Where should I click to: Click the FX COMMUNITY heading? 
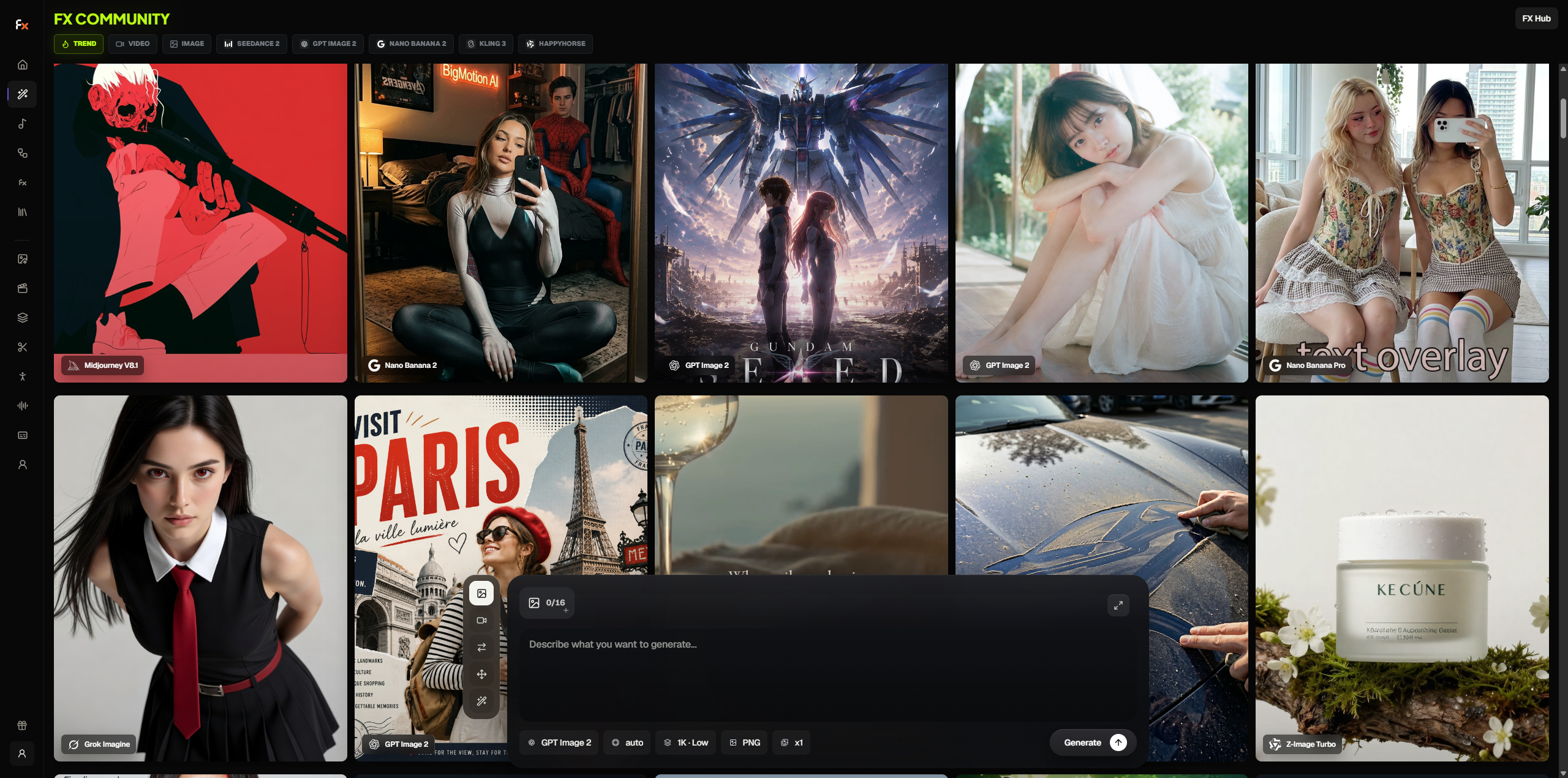(111, 19)
